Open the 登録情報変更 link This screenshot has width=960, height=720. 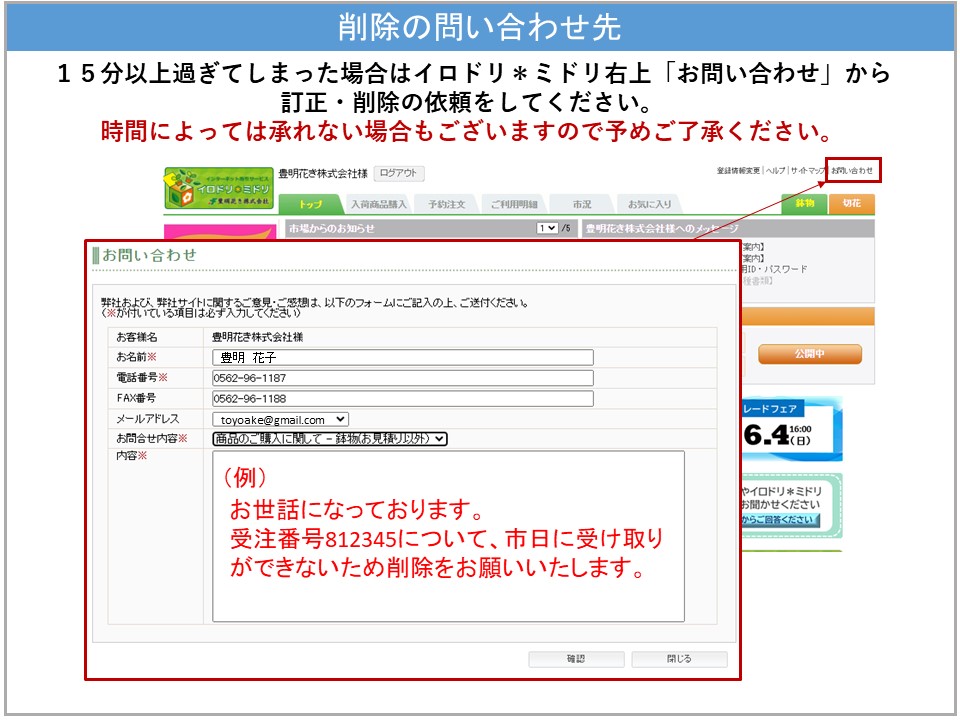coord(738,171)
